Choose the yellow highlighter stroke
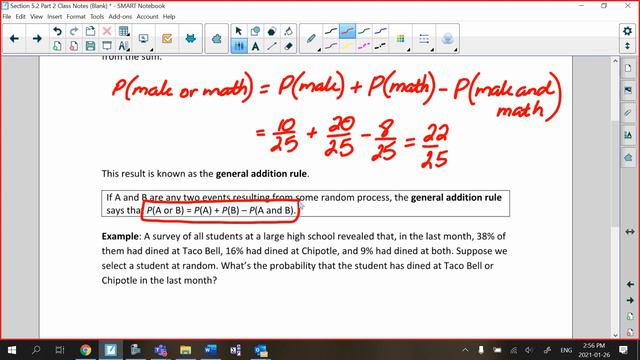 [x=347, y=46]
